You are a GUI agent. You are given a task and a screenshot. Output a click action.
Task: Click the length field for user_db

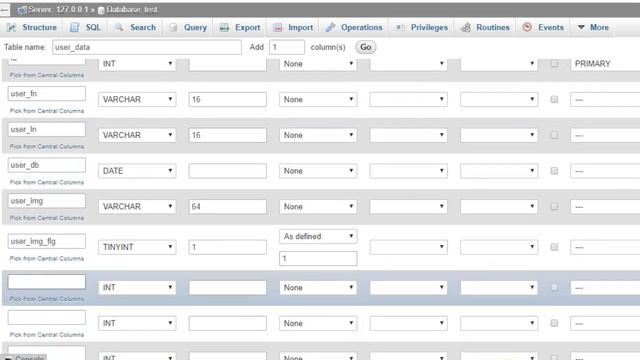click(228, 171)
